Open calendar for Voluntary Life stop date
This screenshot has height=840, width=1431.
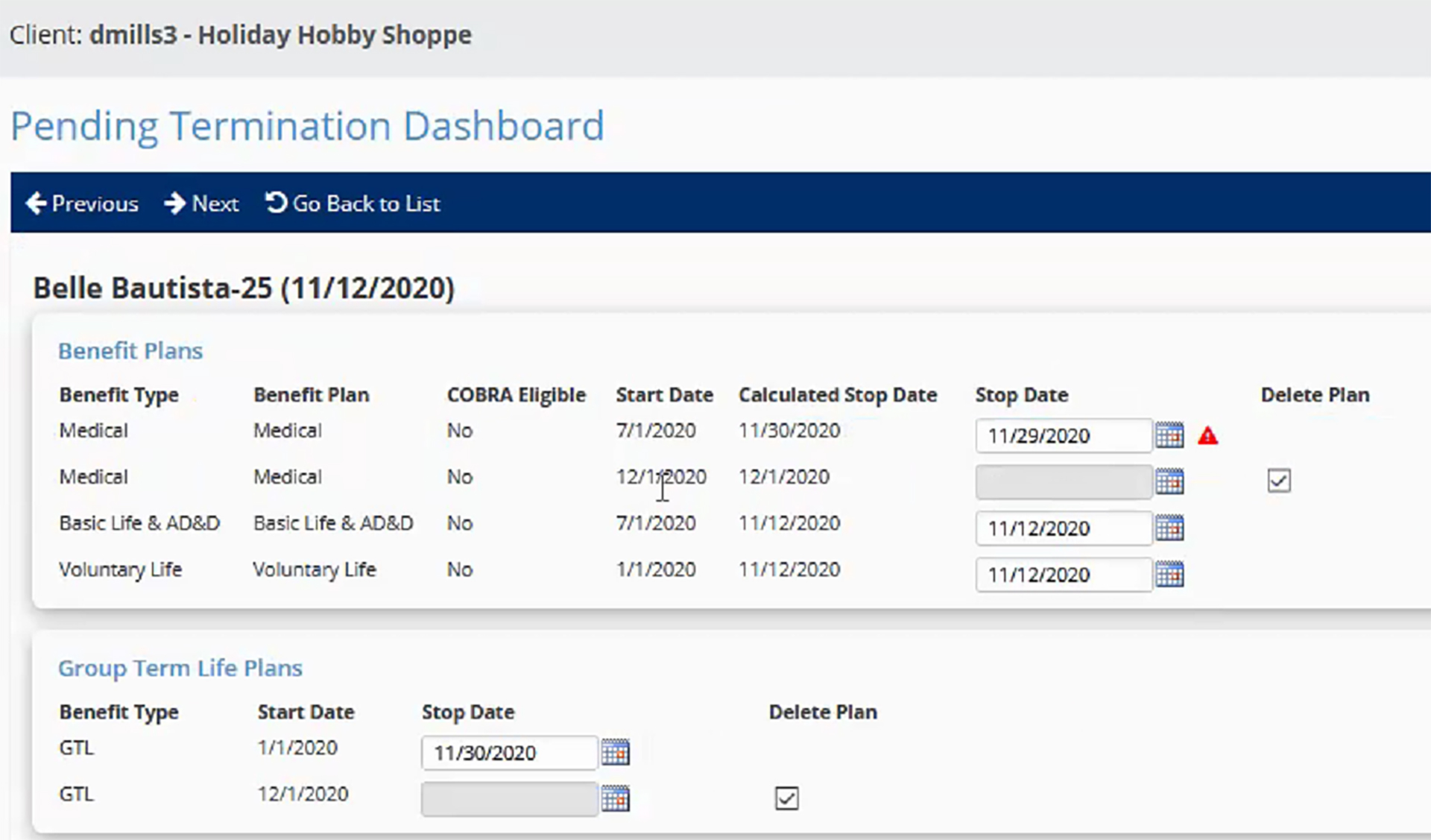(1169, 575)
